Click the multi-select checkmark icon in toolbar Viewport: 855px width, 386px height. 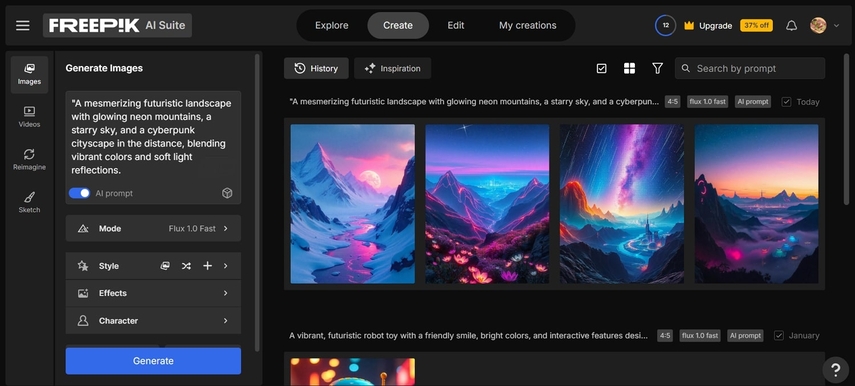(x=601, y=68)
